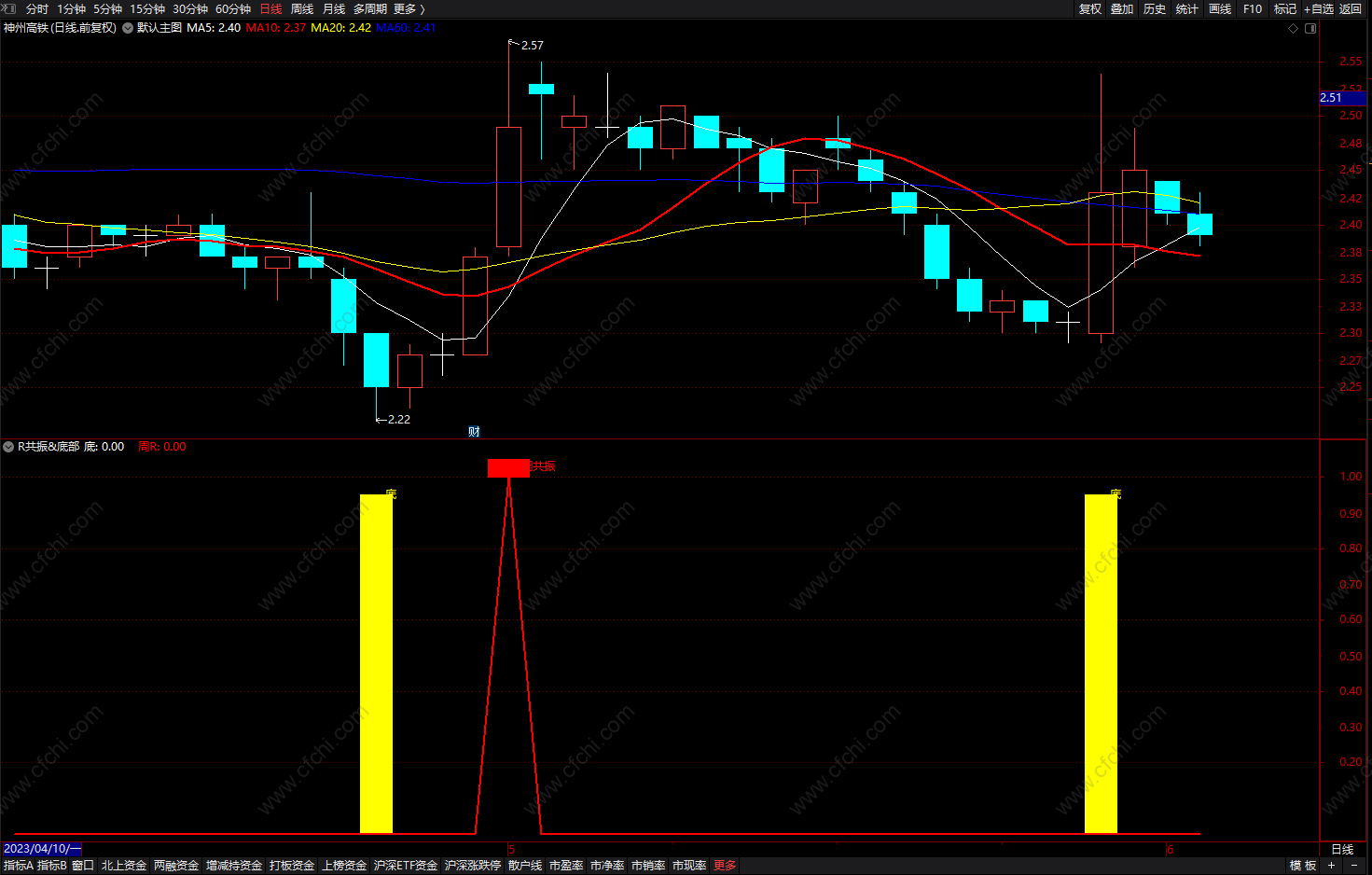Open F10 company info

1253,8
